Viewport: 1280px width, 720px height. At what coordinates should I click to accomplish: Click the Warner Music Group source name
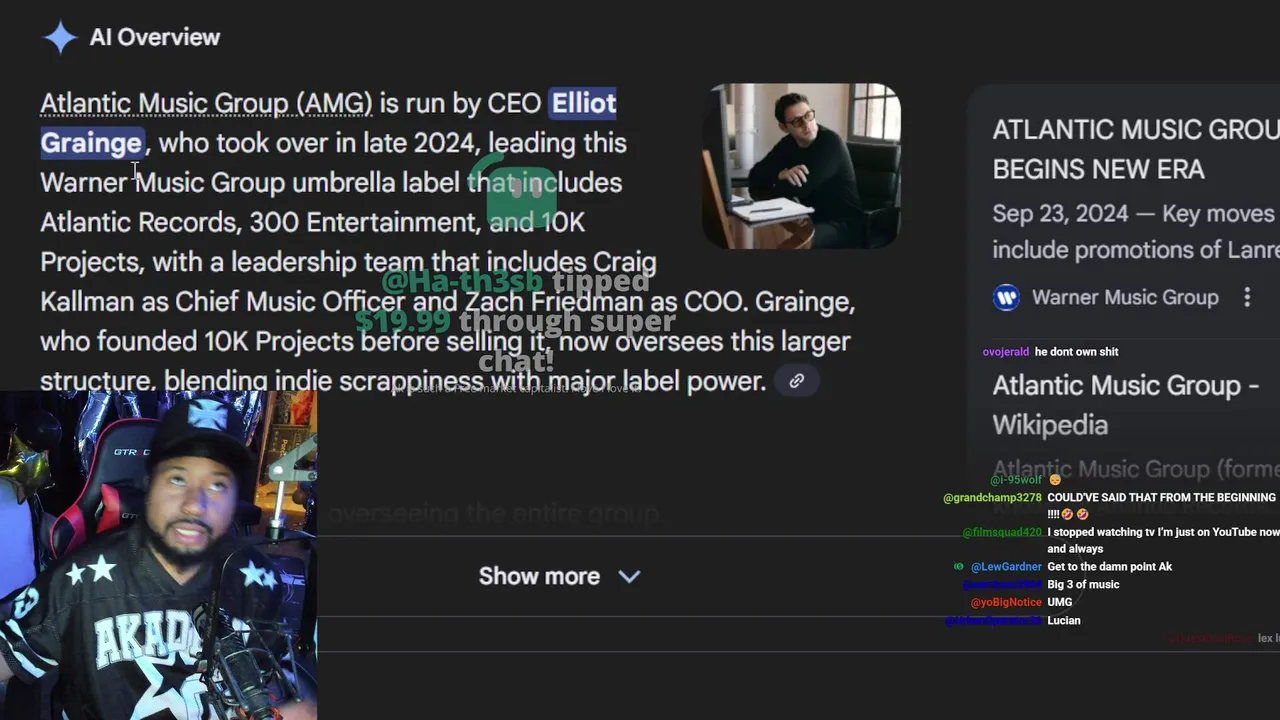click(x=1125, y=297)
